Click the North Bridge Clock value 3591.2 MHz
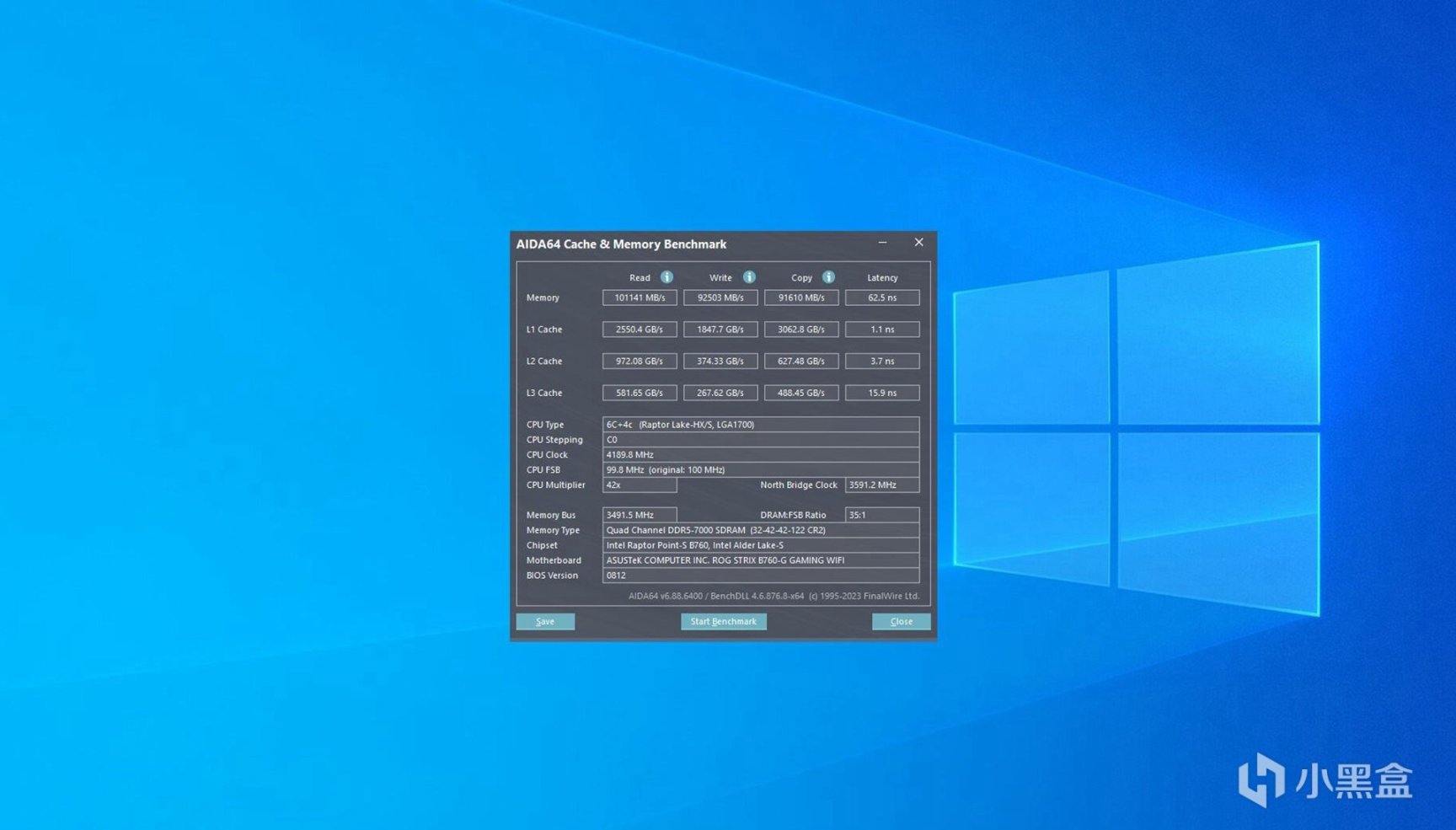Image resolution: width=1456 pixels, height=830 pixels. click(882, 485)
